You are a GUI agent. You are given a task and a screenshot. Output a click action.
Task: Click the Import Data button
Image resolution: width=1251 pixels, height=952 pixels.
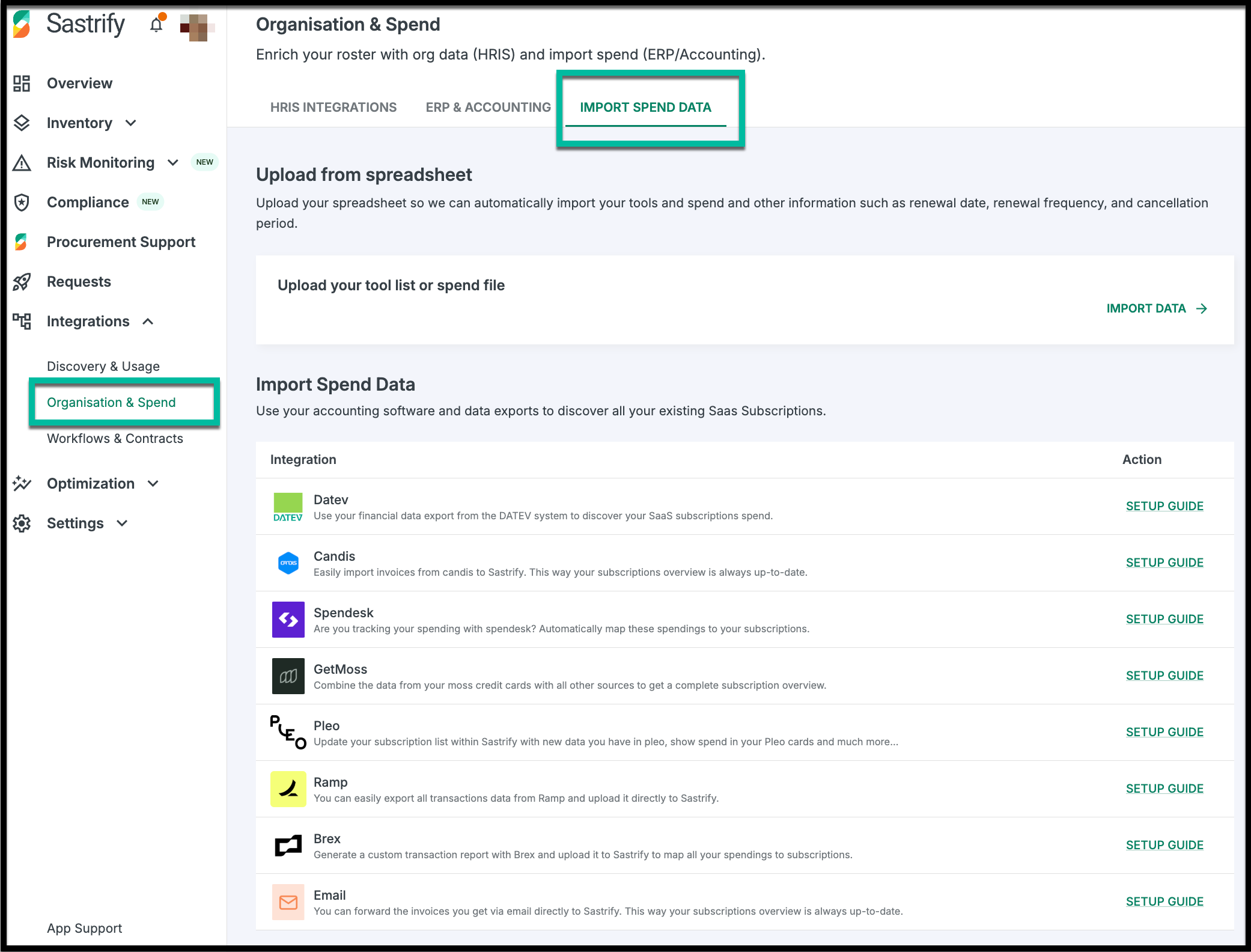[x=1157, y=308]
